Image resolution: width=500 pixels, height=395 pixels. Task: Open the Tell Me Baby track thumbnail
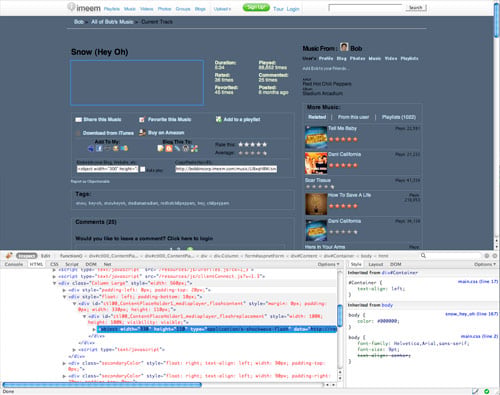click(x=316, y=137)
